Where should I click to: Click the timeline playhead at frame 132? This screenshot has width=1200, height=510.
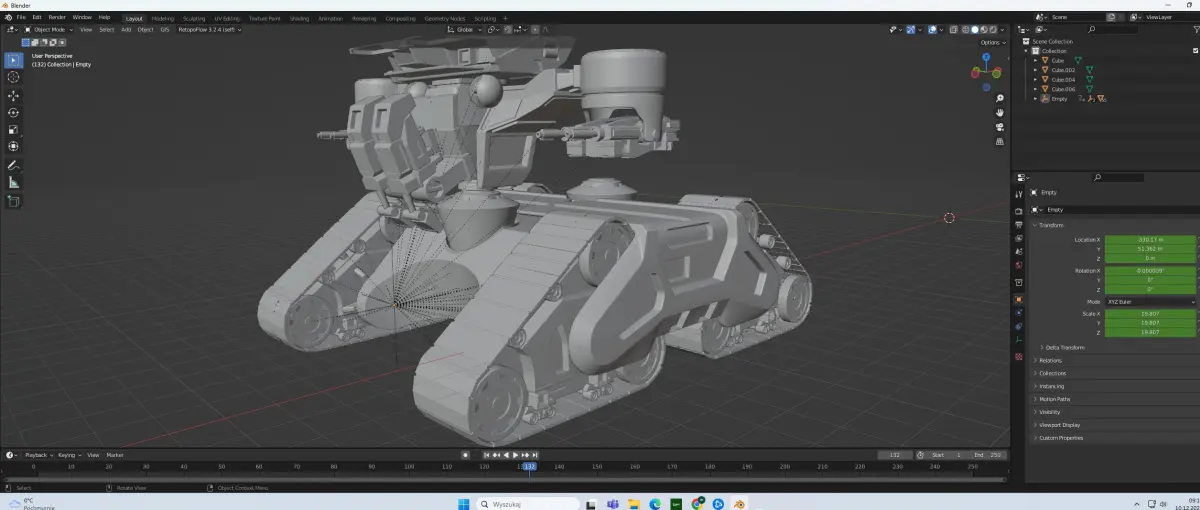(529, 466)
